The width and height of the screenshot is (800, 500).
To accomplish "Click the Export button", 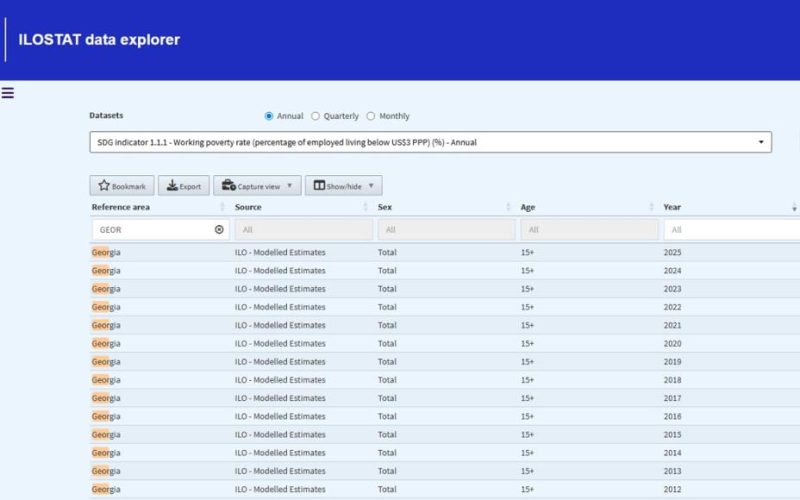I will [x=184, y=186].
